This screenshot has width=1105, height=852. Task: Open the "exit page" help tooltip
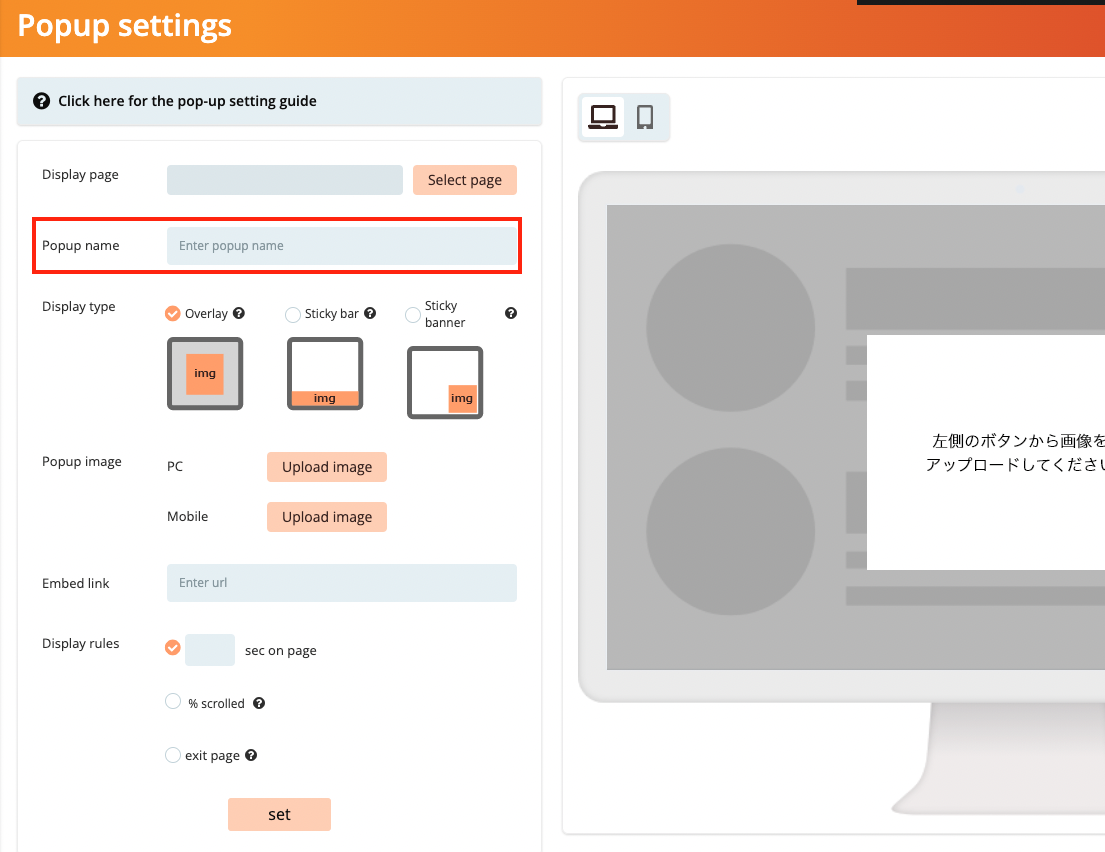pyautogui.click(x=250, y=755)
